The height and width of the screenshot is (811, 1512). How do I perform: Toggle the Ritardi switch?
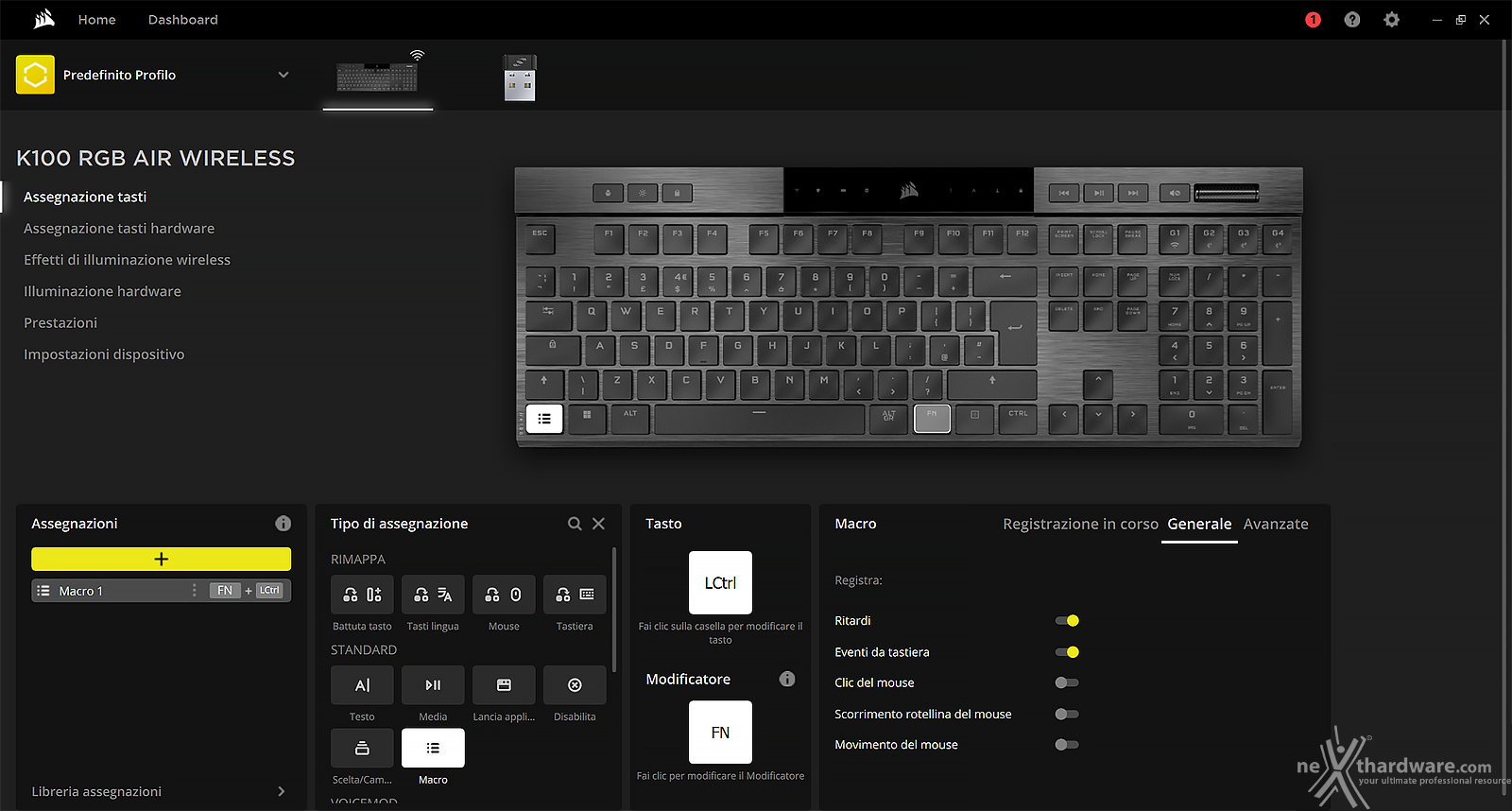[1067, 621]
